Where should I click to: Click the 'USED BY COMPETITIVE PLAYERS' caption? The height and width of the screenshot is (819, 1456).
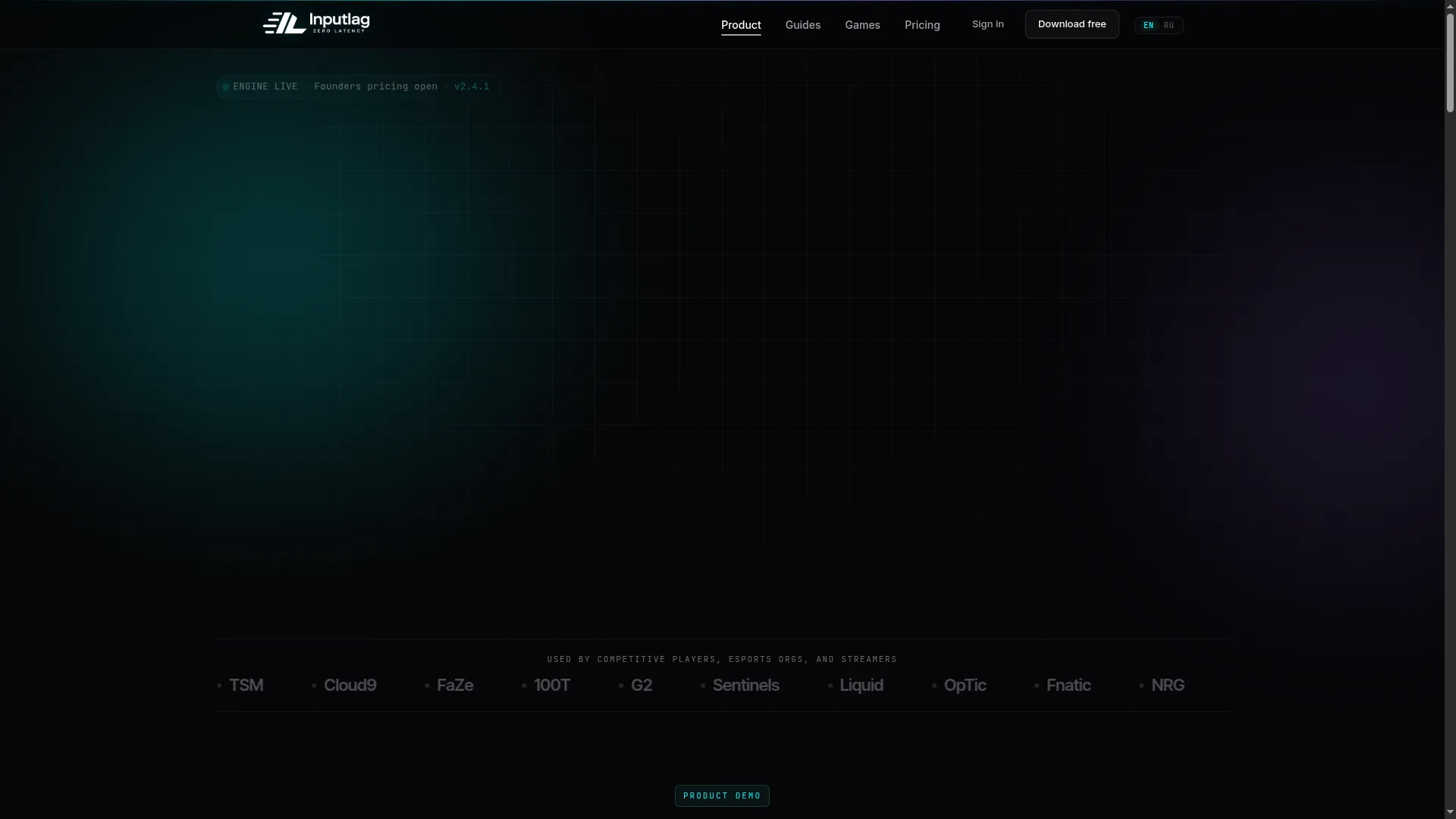(722, 659)
